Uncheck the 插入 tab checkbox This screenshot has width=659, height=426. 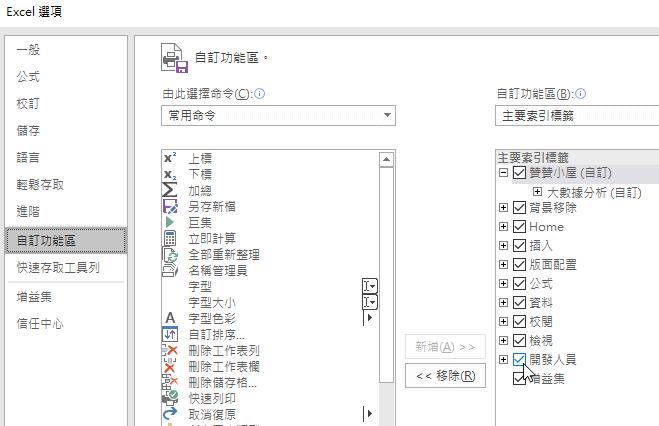pyautogui.click(x=519, y=245)
